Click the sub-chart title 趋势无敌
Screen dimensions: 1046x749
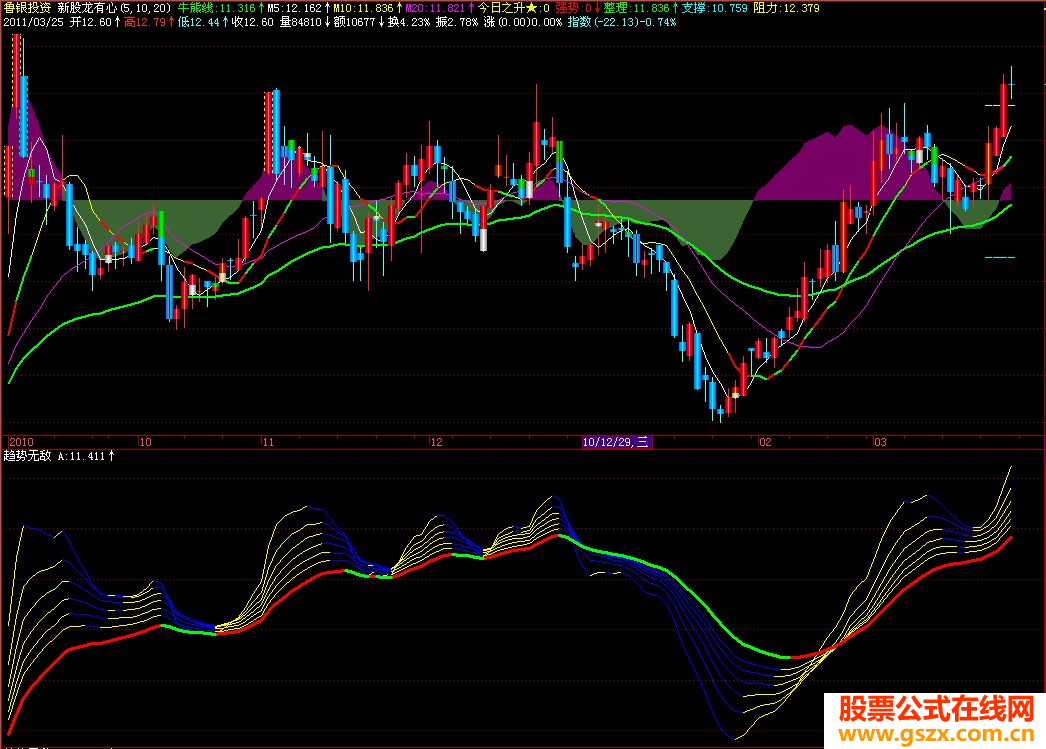click(27, 456)
